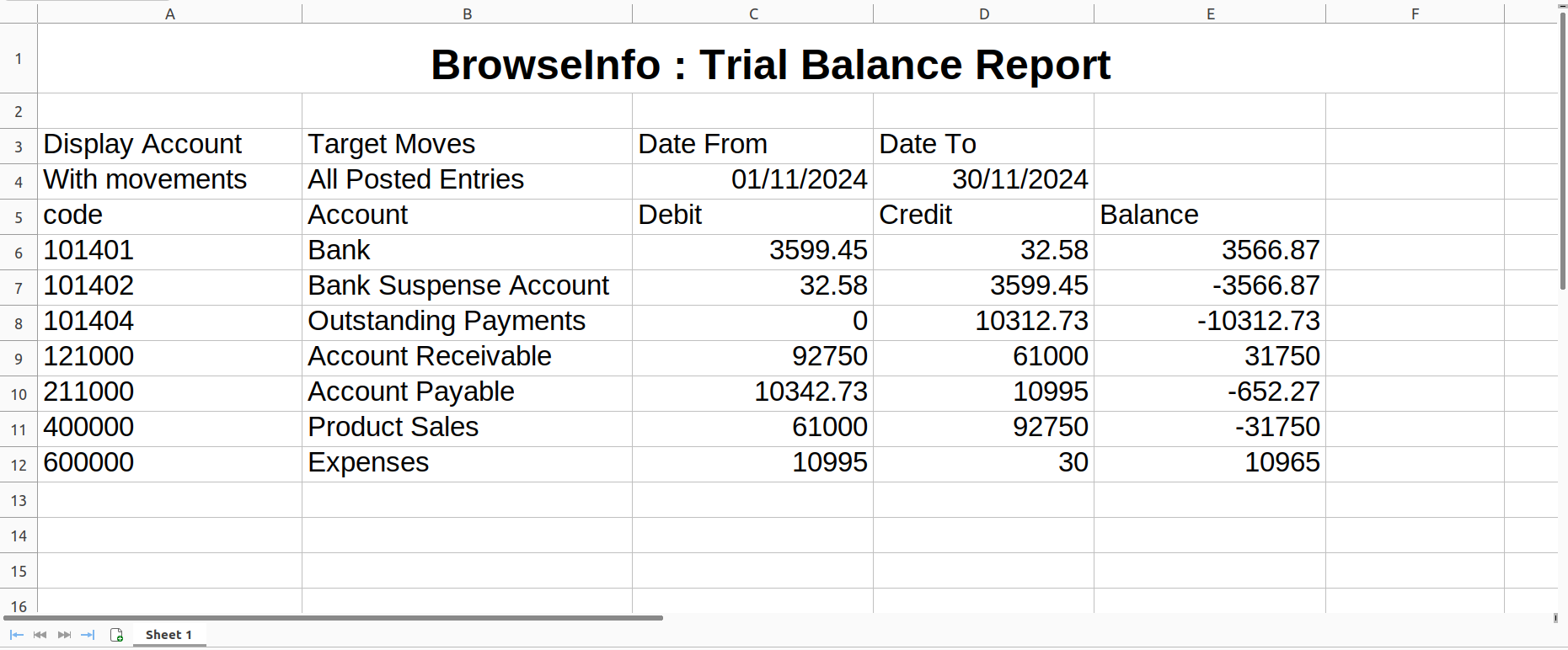The width and height of the screenshot is (1568, 650).
Task: Go to the previous sheet with the navigation arrow
Action: pos(40,635)
